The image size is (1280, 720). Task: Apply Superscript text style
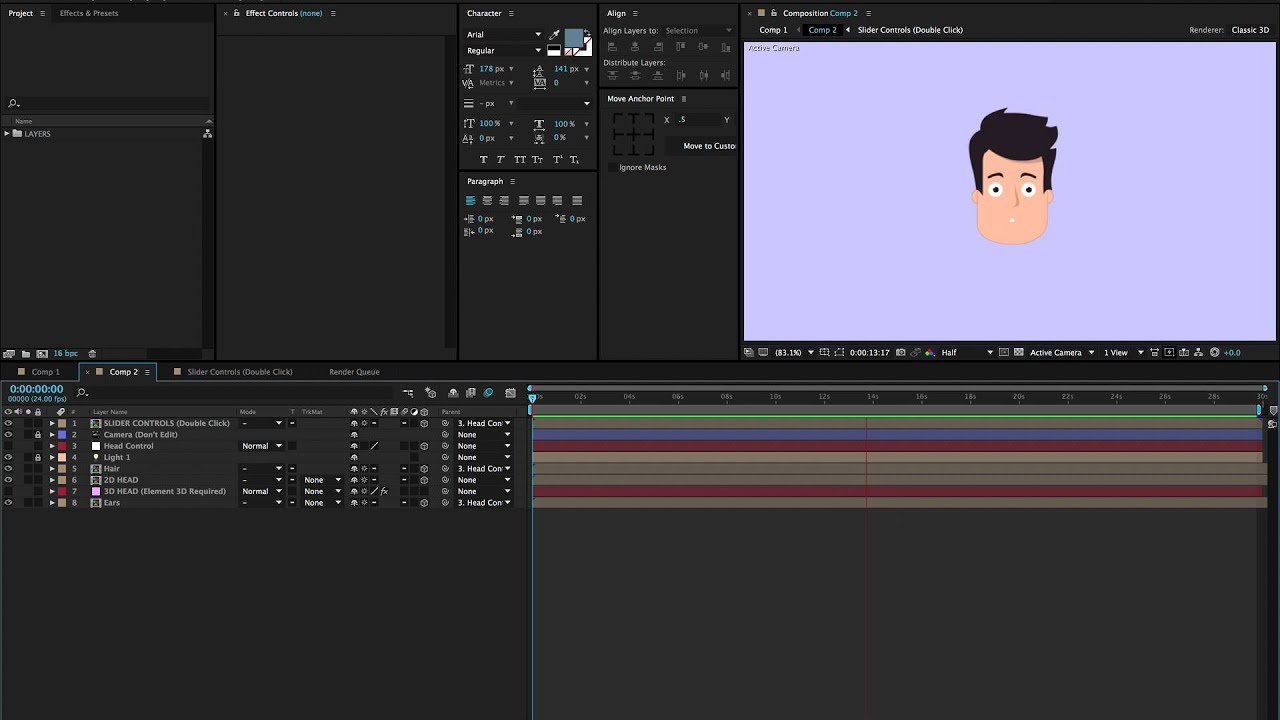tap(556, 160)
